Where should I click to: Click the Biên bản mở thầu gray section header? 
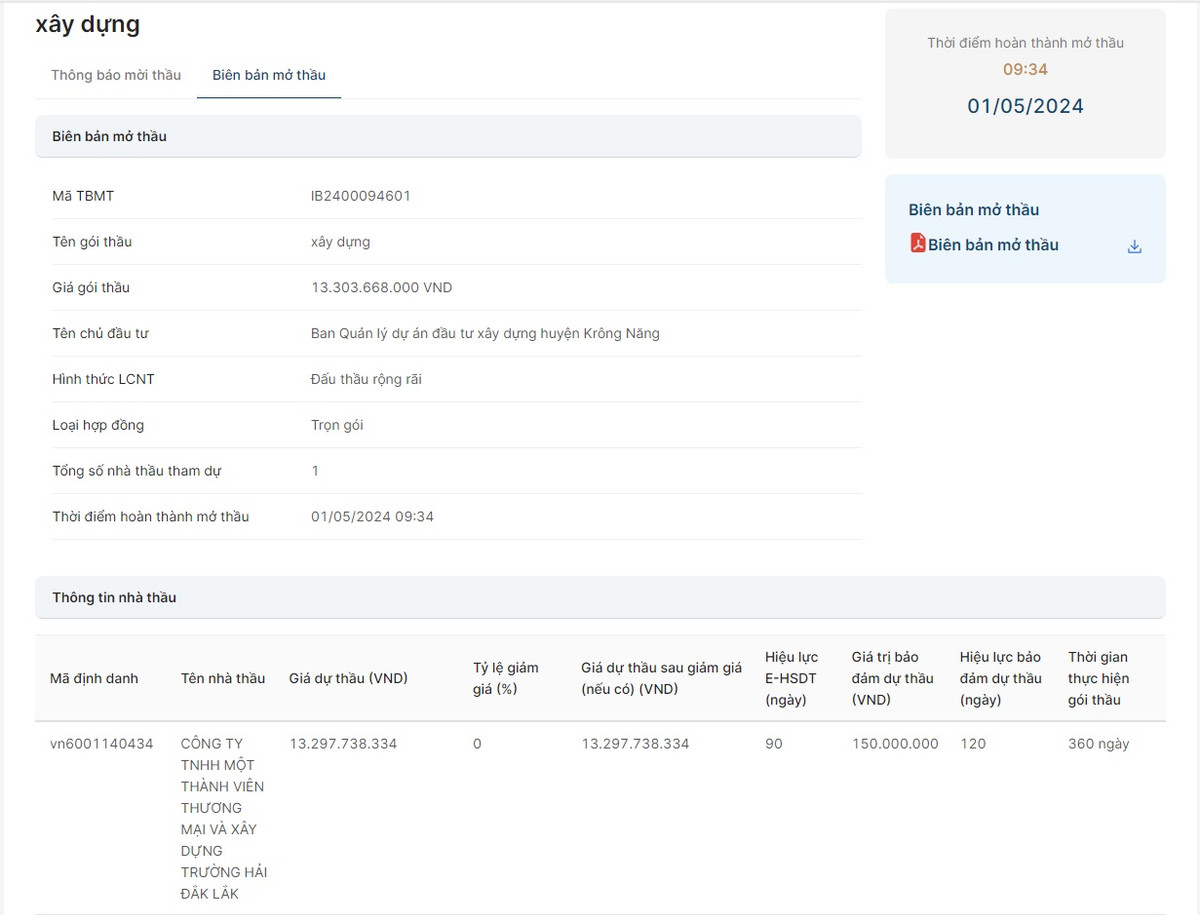pos(110,136)
